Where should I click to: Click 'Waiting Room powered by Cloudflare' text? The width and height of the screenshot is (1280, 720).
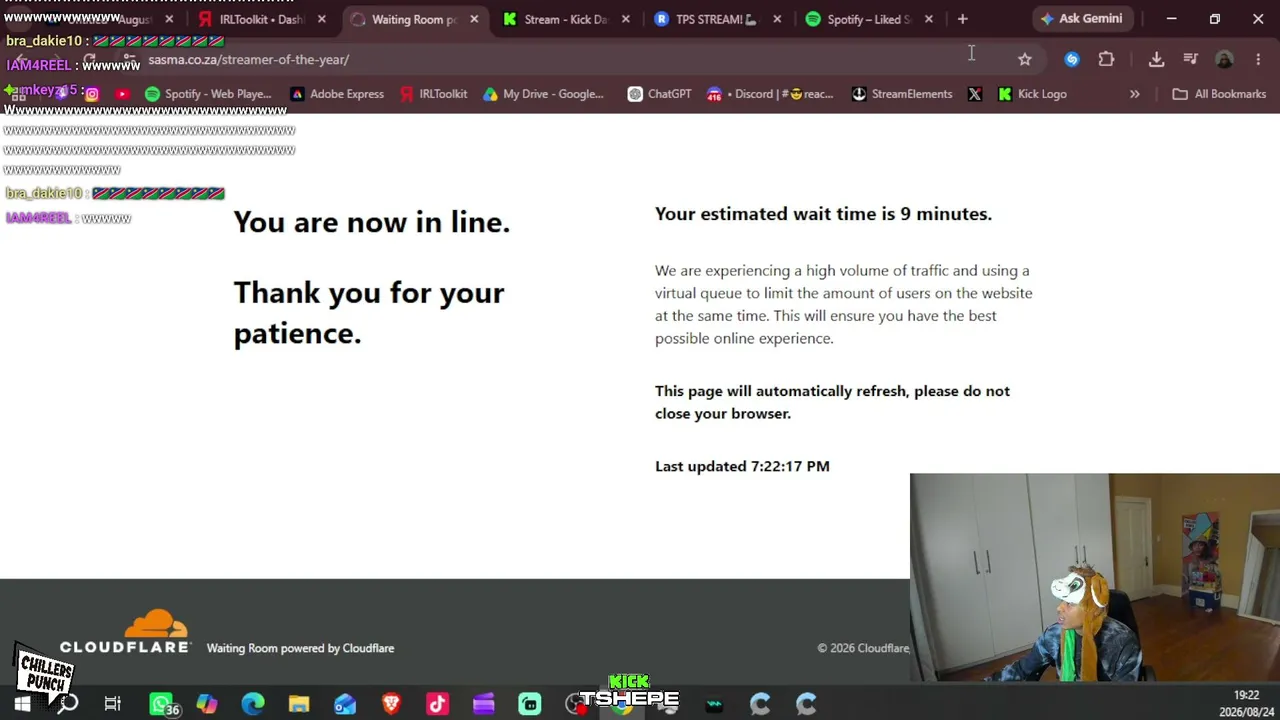[x=300, y=648]
